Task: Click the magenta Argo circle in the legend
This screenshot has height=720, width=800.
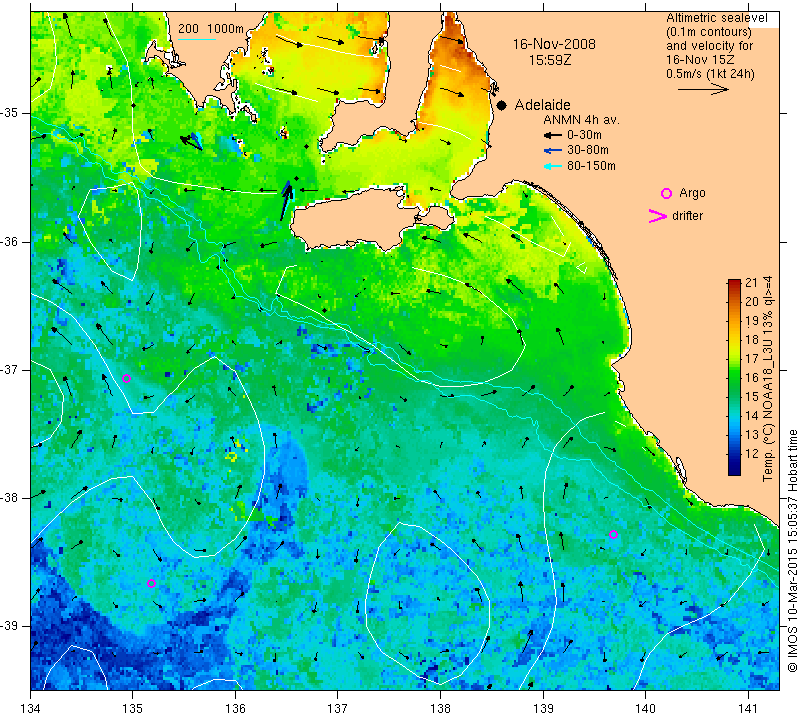Action: pos(666,193)
